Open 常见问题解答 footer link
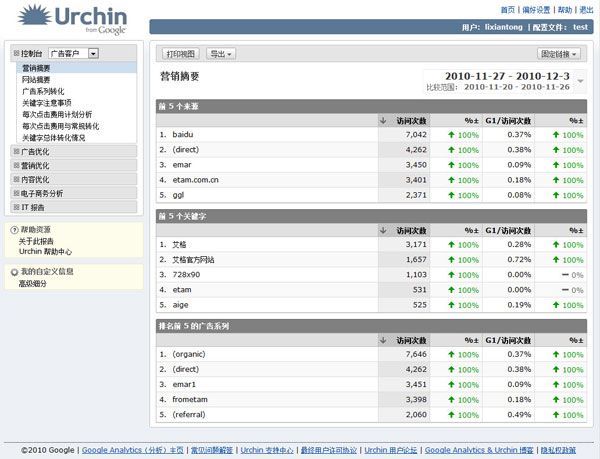600x459 pixels. [212, 450]
